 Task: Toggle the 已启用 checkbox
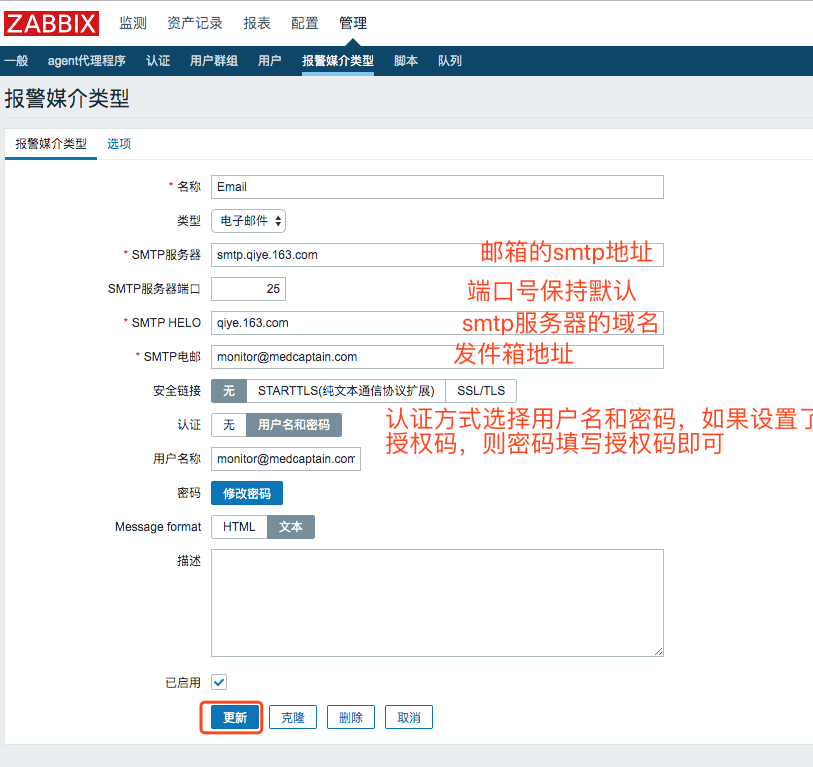(x=219, y=682)
